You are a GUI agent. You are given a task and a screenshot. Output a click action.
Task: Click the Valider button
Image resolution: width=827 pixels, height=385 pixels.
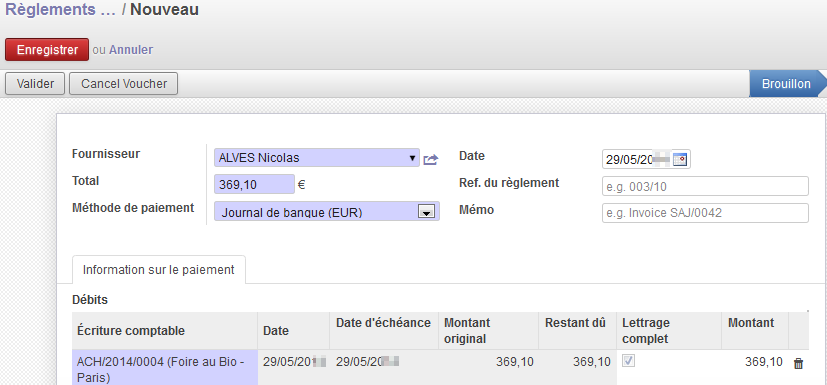tap(35, 84)
